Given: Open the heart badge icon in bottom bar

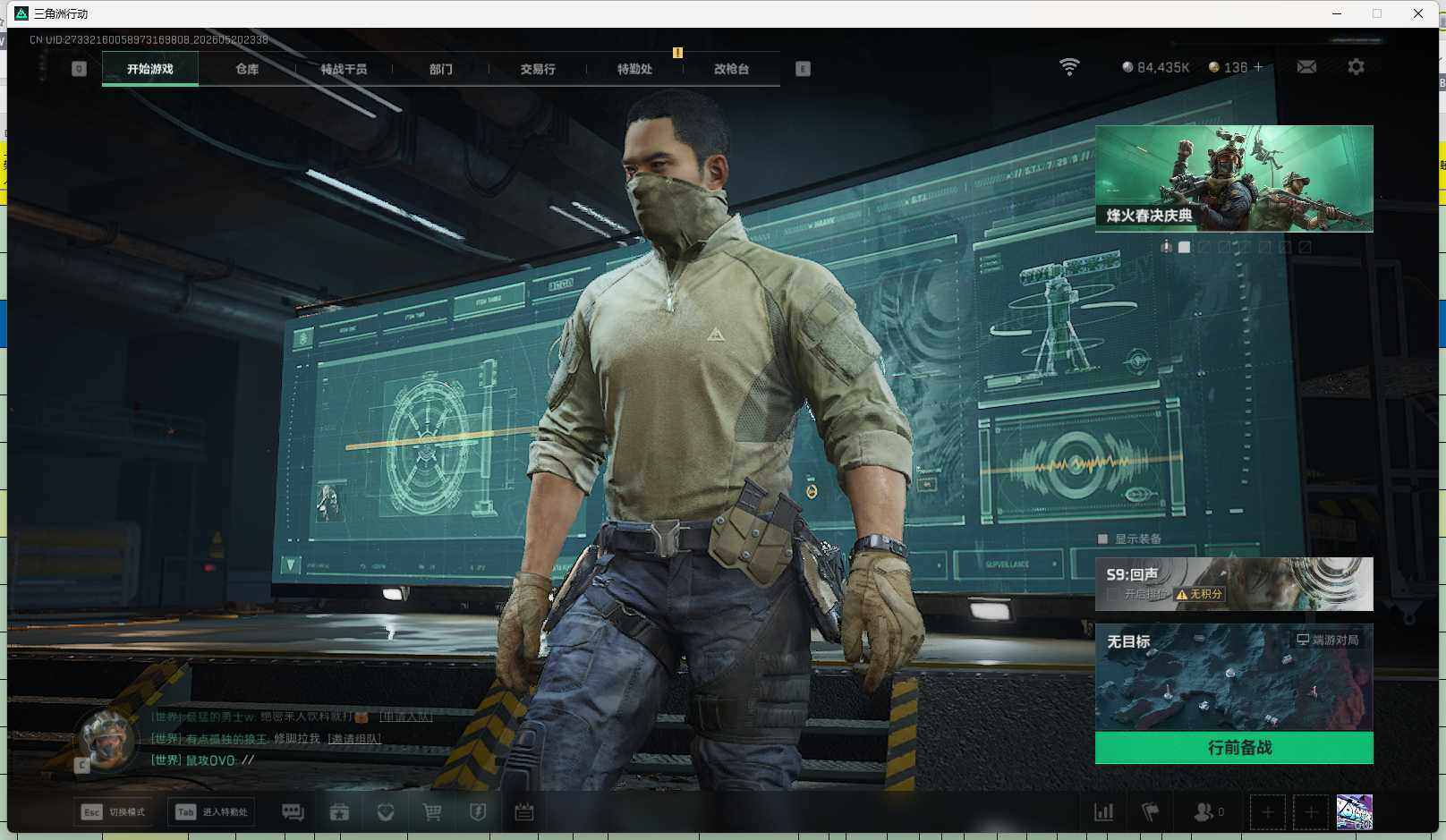Looking at the screenshot, I should coord(386,811).
